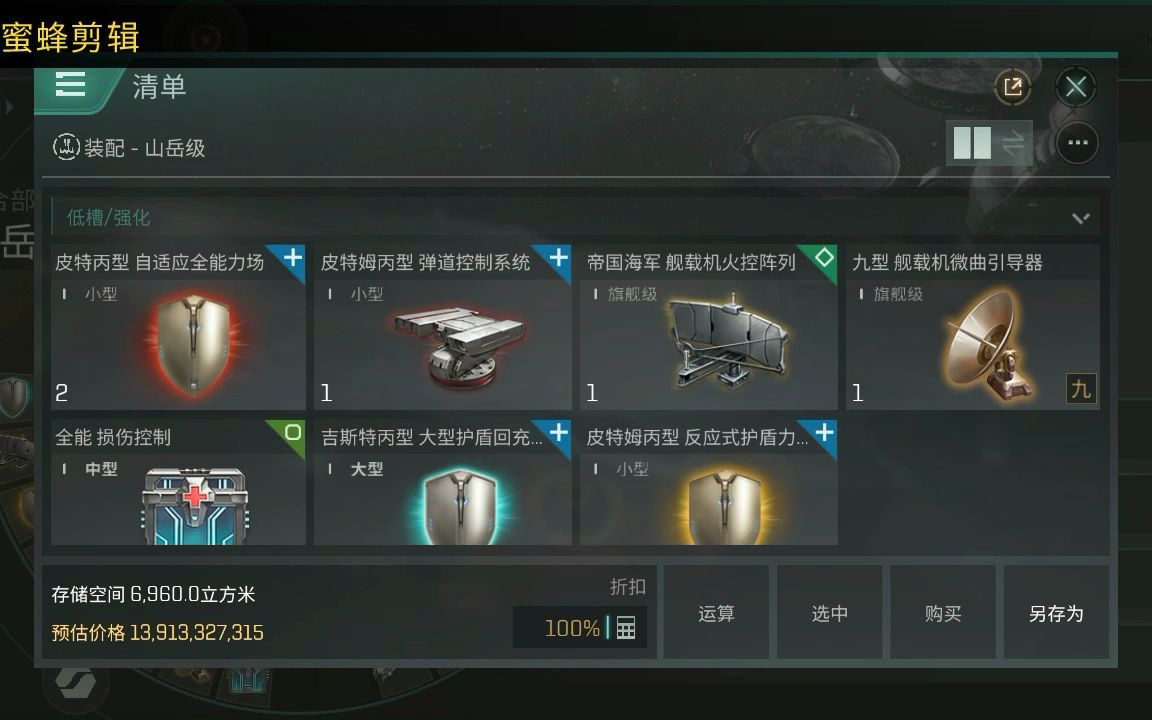Toggle the swap arrows view button
This screenshot has height=720, width=1152.
tap(1013, 143)
